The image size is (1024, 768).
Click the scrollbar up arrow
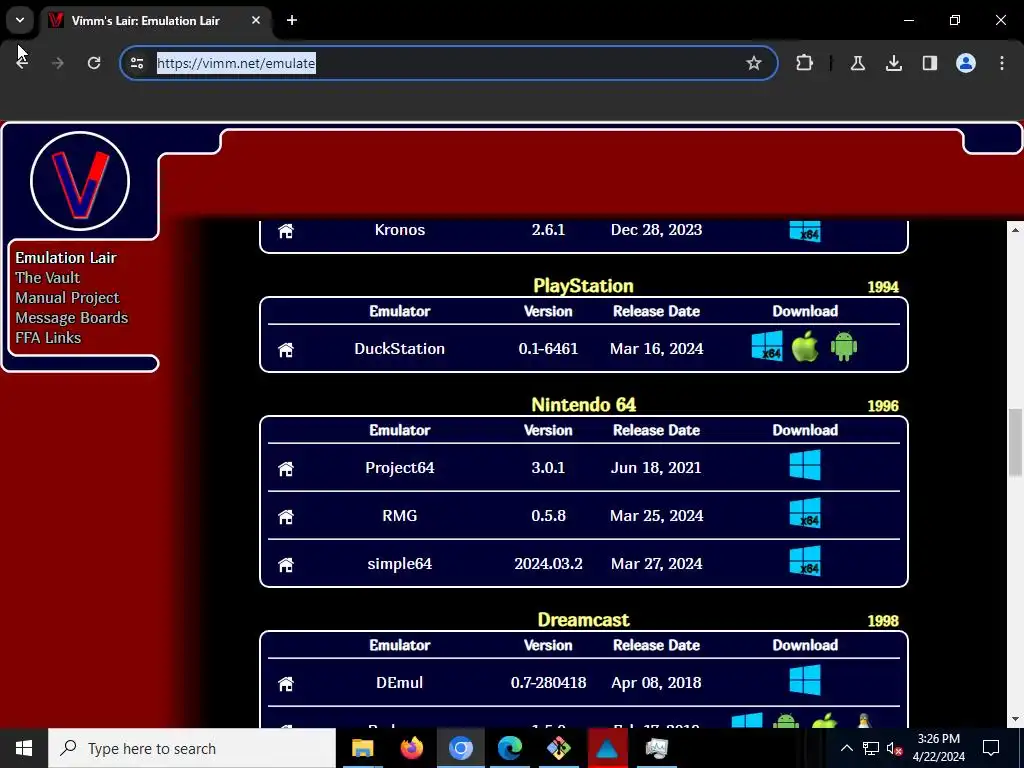pos(1015,230)
